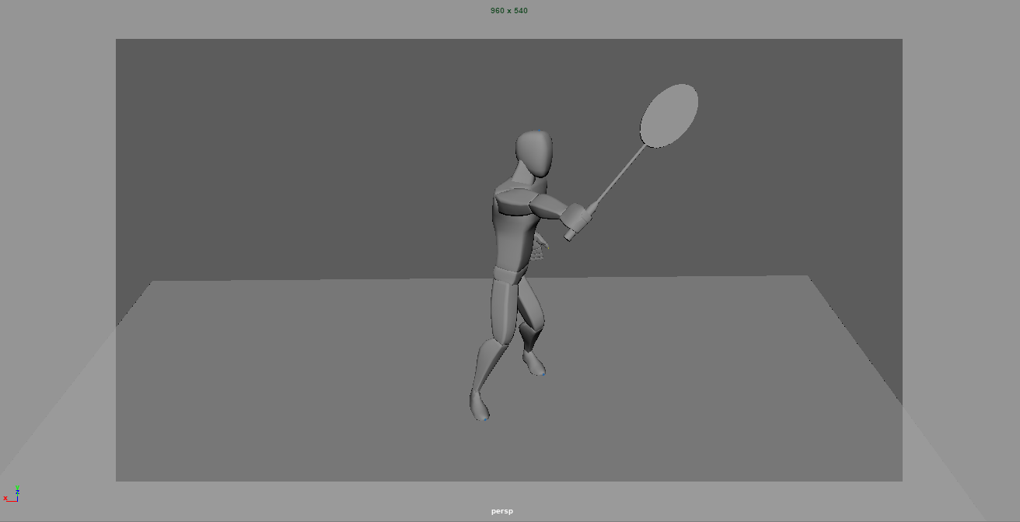Select the character's rear raised foot

(534, 363)
